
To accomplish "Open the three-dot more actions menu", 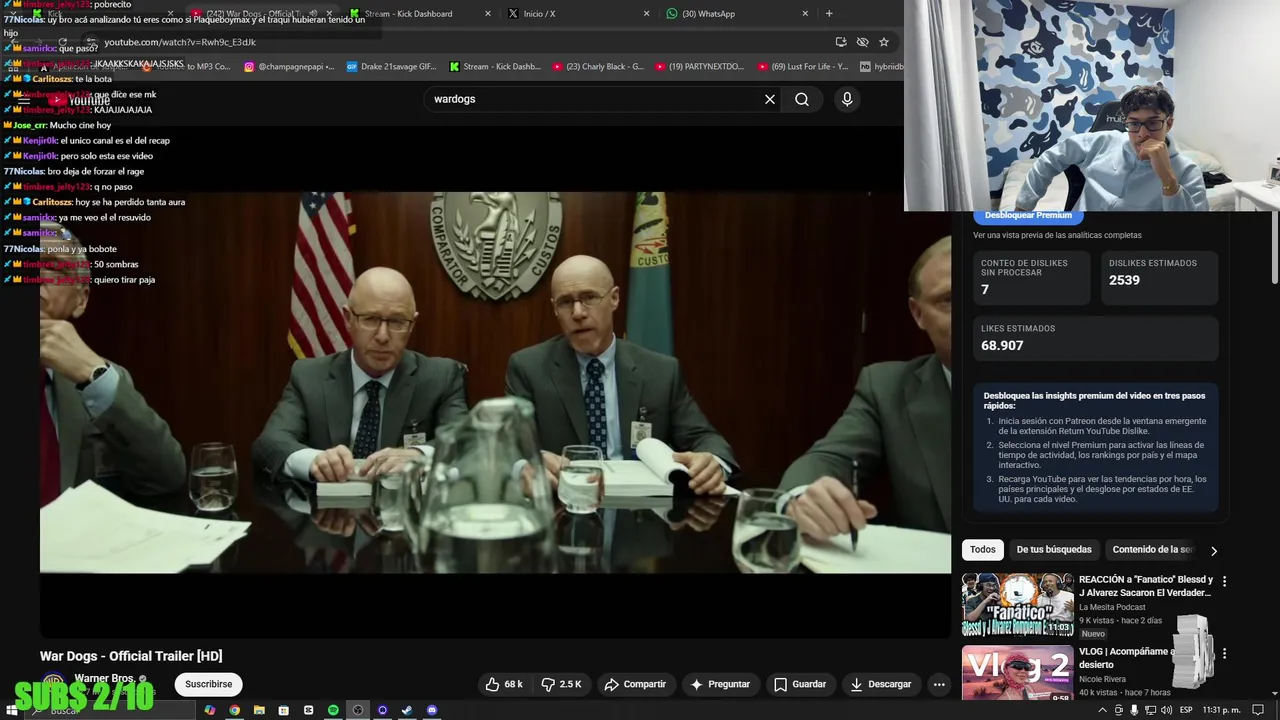I will point(938,684).
